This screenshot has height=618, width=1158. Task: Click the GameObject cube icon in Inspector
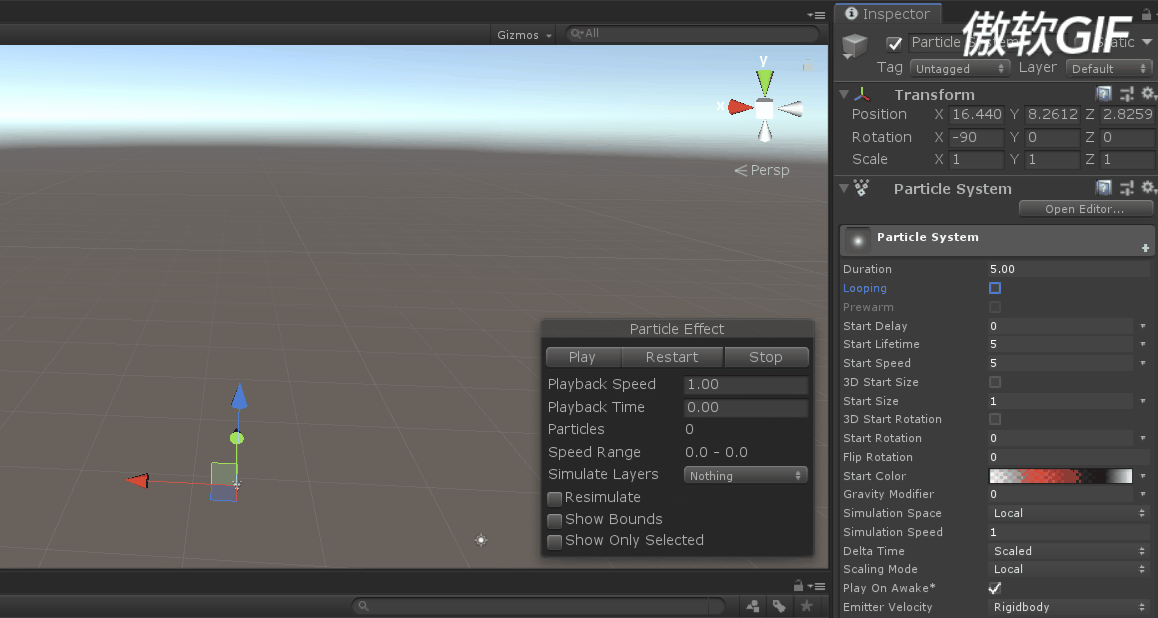point(855,46)
